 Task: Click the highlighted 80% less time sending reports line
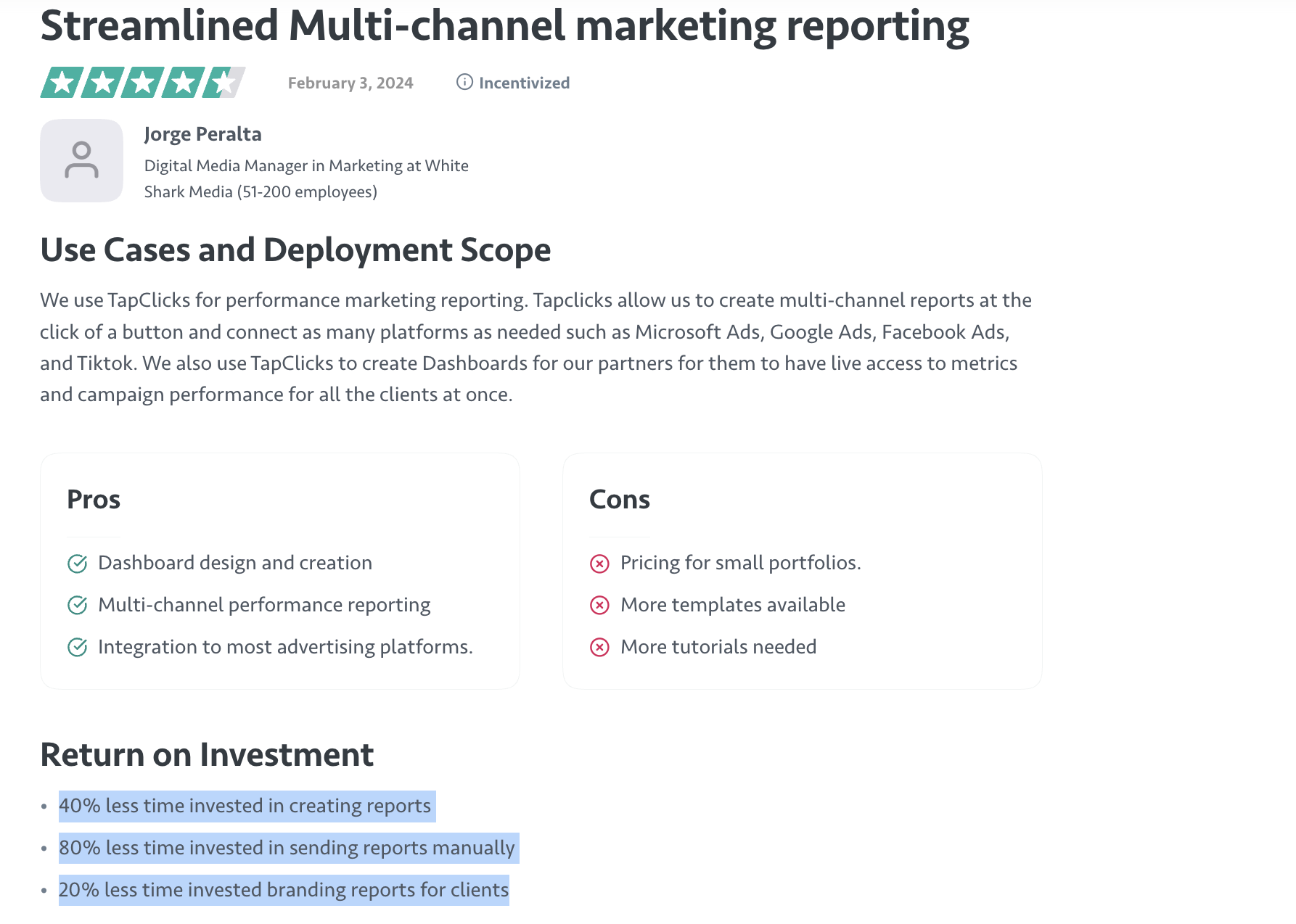click(289, 849)
